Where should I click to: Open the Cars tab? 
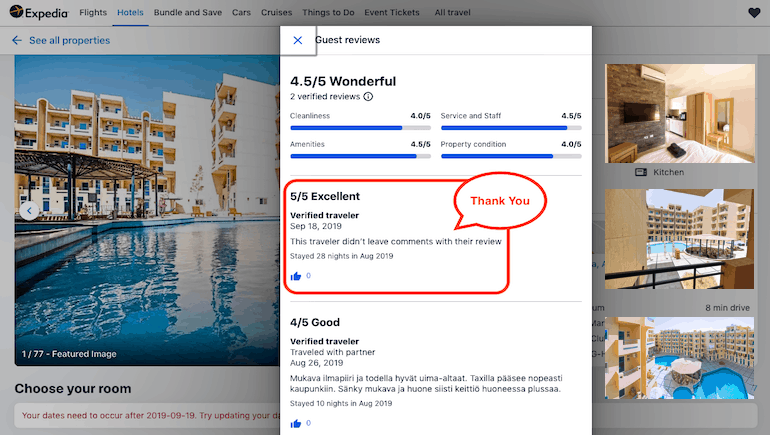(241, 12)
